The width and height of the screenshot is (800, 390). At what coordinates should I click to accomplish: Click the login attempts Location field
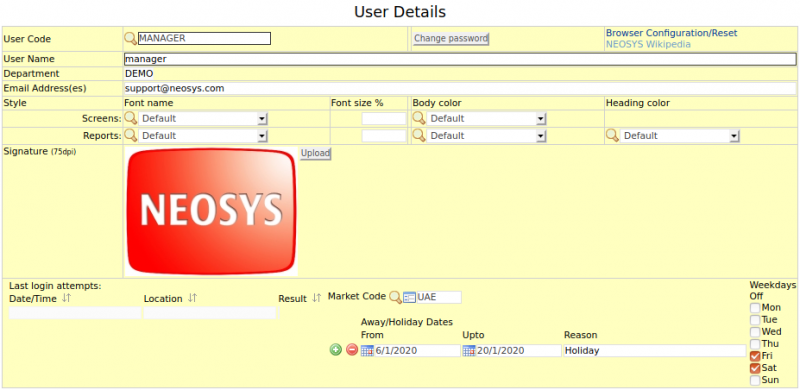(x=209, y=313)
